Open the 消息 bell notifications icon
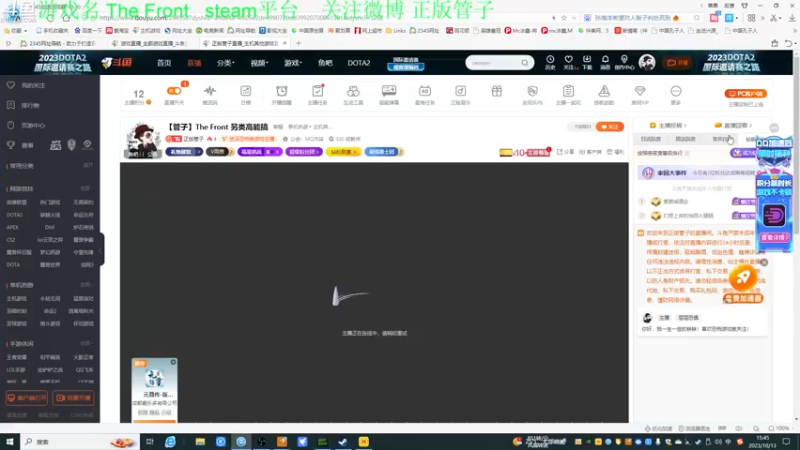This screenshot has height=450, width=800. [x=605, y=62]
